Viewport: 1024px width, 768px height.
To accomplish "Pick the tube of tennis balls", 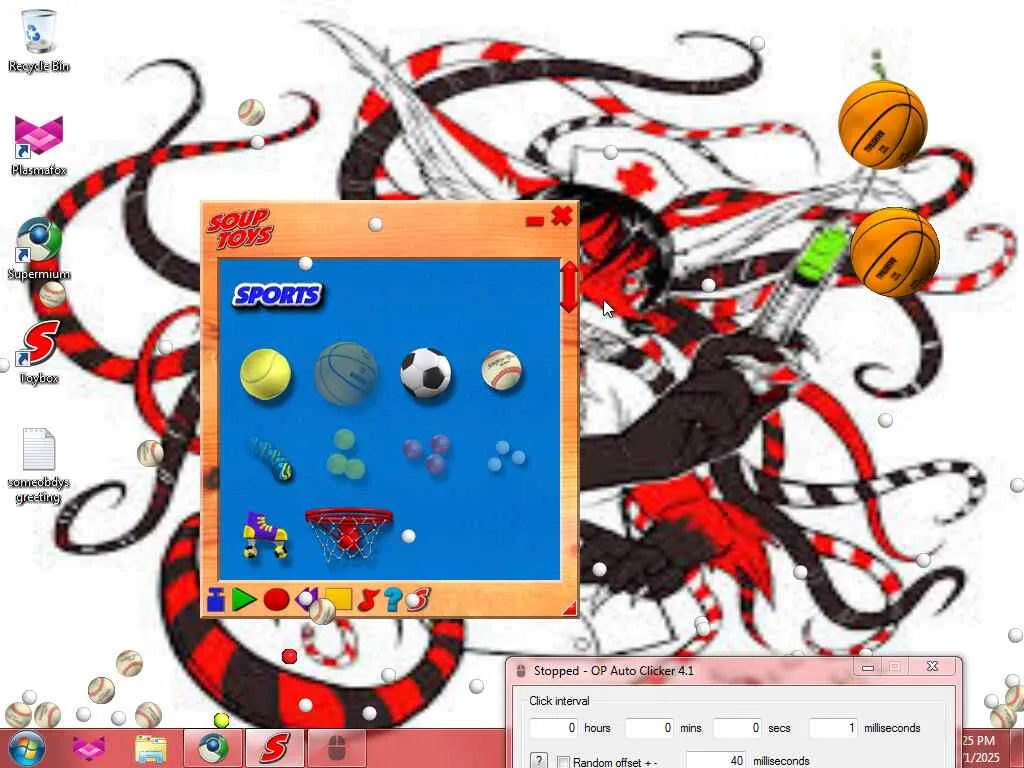I will coord(271,459).
